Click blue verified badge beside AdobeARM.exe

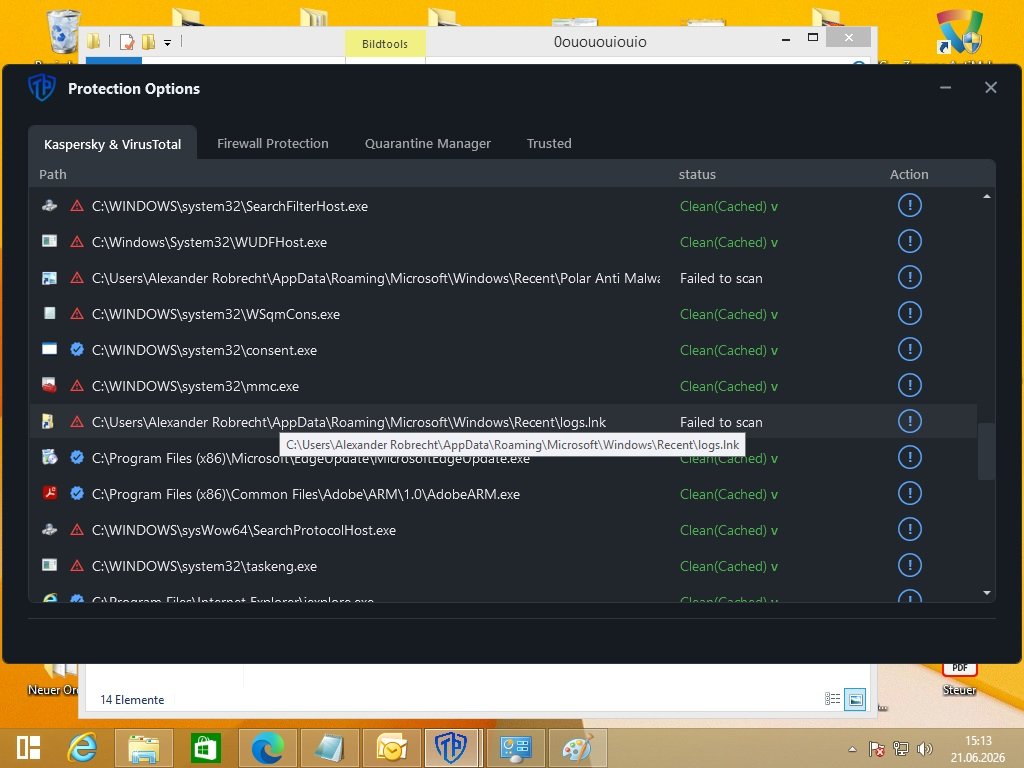pyautogui.click(x=76, y=493)
